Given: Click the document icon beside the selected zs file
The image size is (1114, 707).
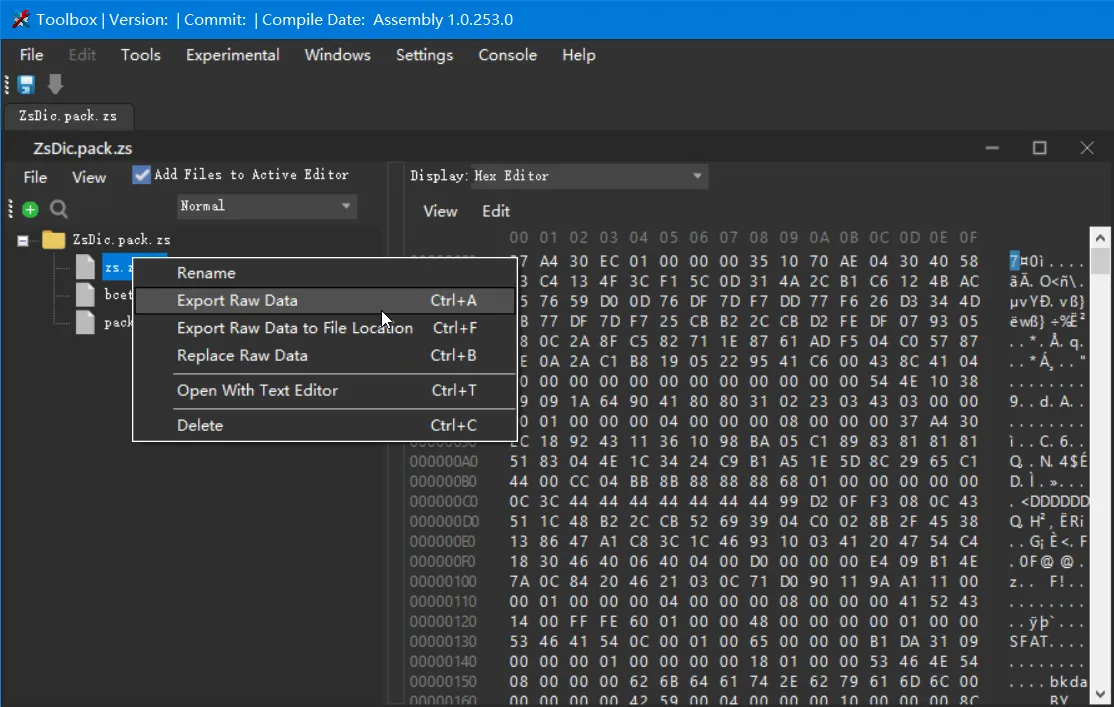Looking at the screenshot, I should tap(85, 267).
